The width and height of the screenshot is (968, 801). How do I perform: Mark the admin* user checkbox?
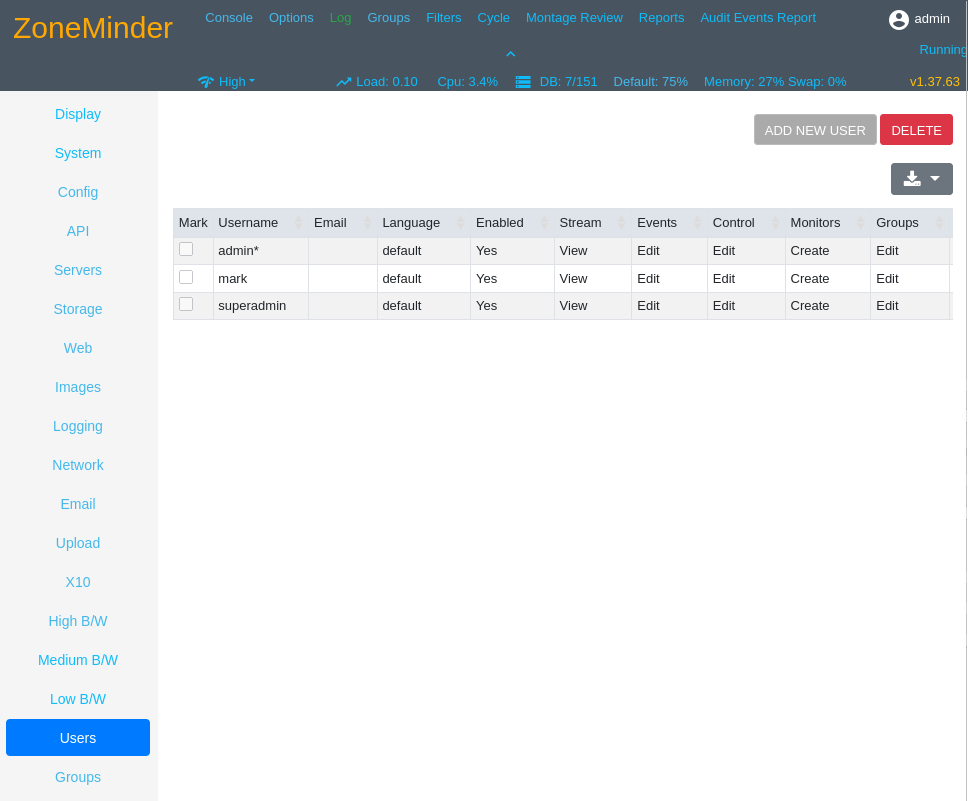point(186,249)
